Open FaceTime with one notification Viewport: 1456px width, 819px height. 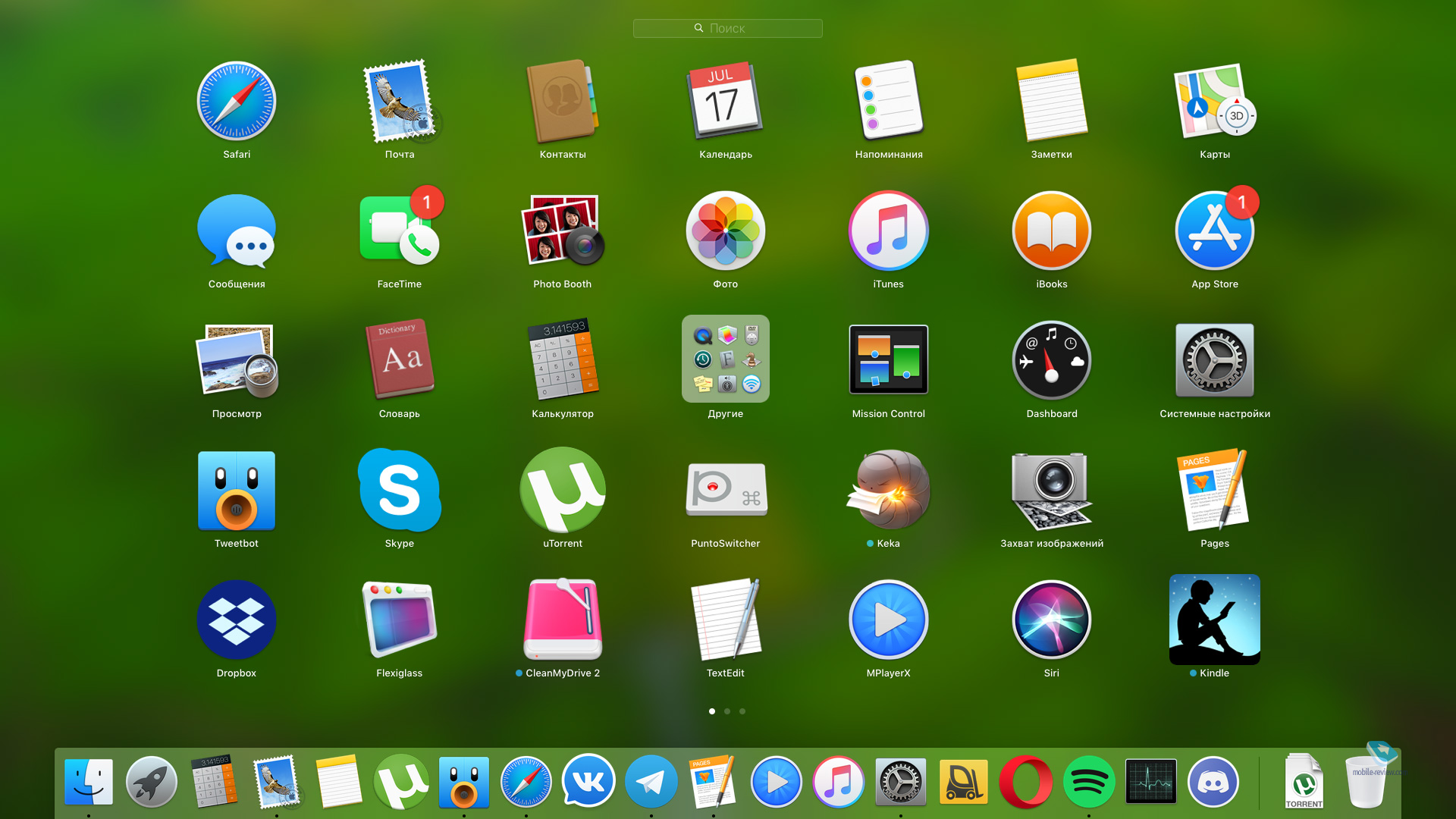pyautogui.click(x=400, y=231)
